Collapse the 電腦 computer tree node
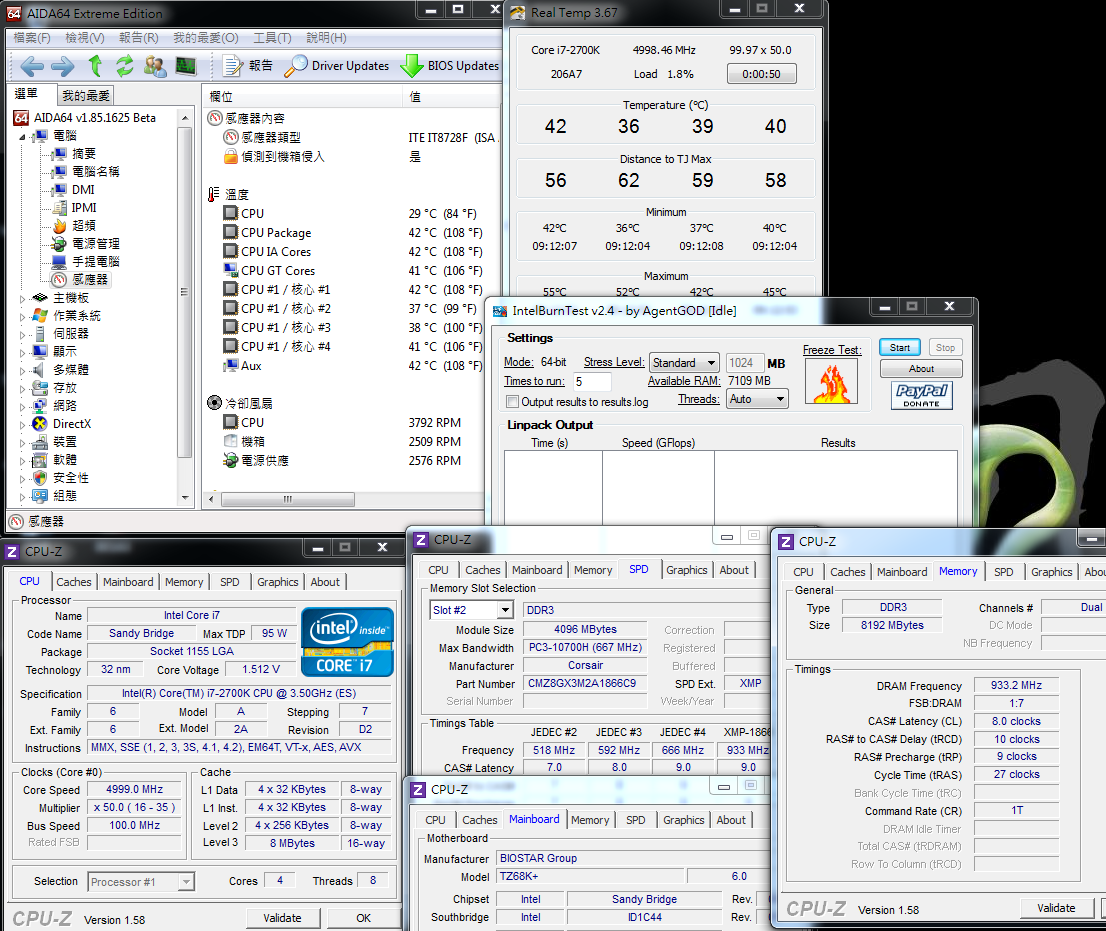The height and width of the screenshot is (931, 1106). click(23, 137)
